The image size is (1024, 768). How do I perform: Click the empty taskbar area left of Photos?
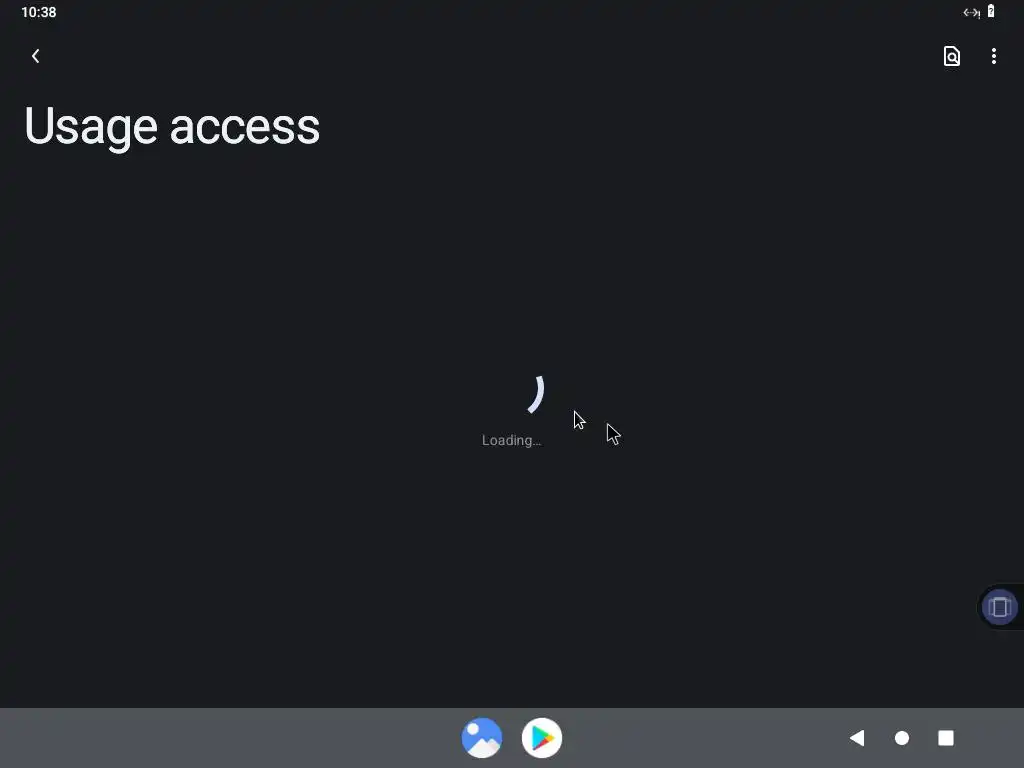[x=229, y=738]
